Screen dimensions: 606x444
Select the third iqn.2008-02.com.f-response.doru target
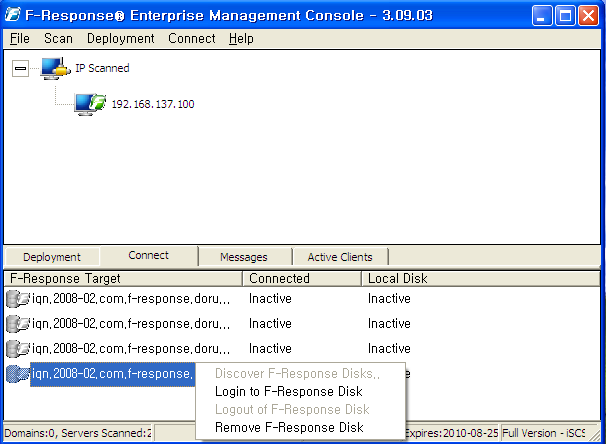[x=131, y=349]
